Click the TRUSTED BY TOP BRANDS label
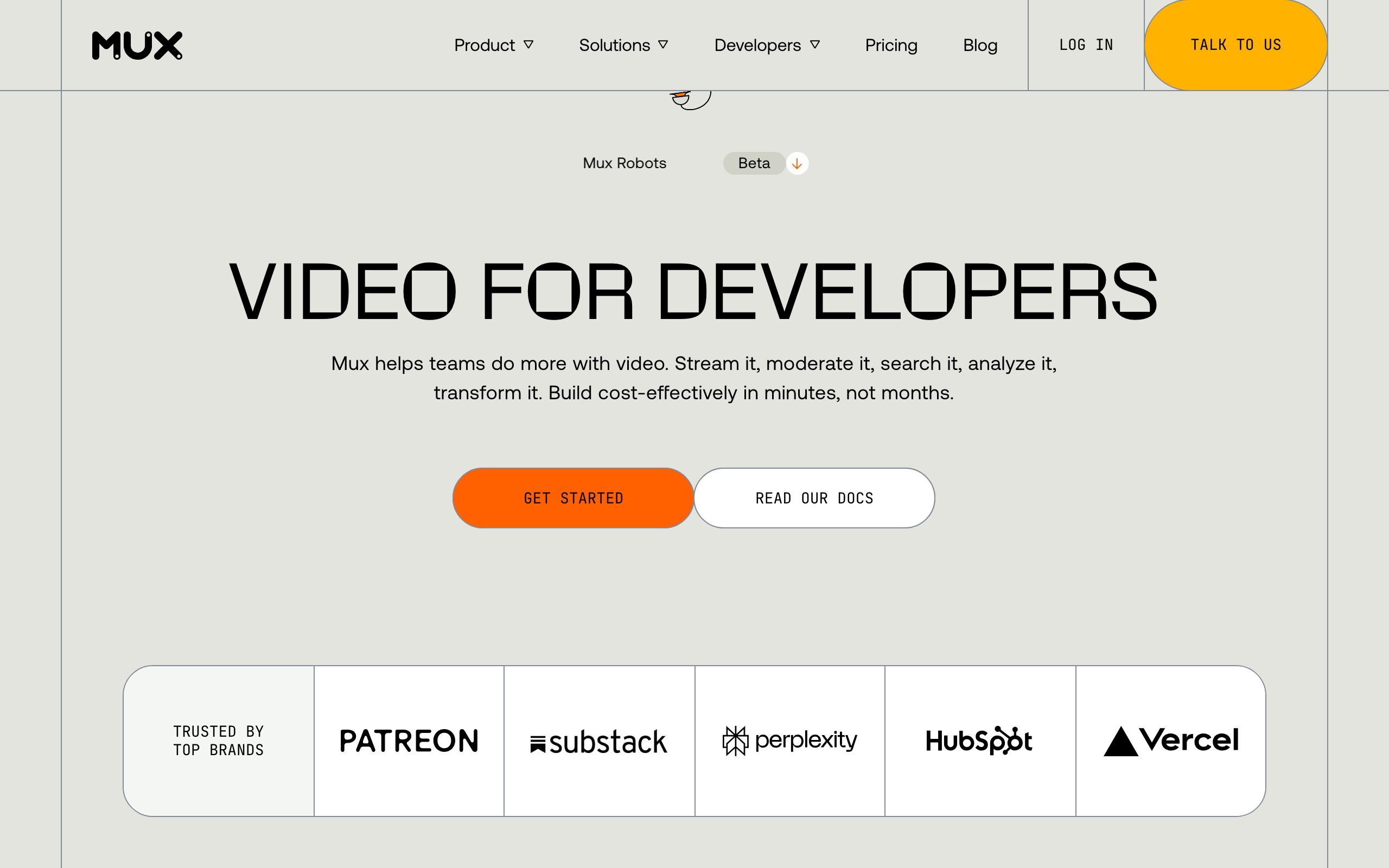This screenshot has height=868, width=1389. (219, 741)
